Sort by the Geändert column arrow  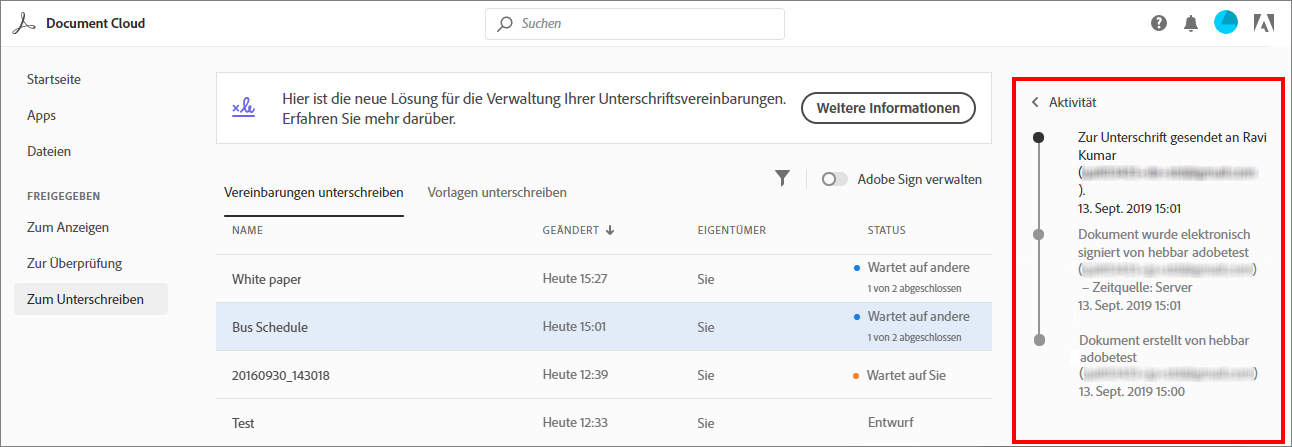click(610, 230)
